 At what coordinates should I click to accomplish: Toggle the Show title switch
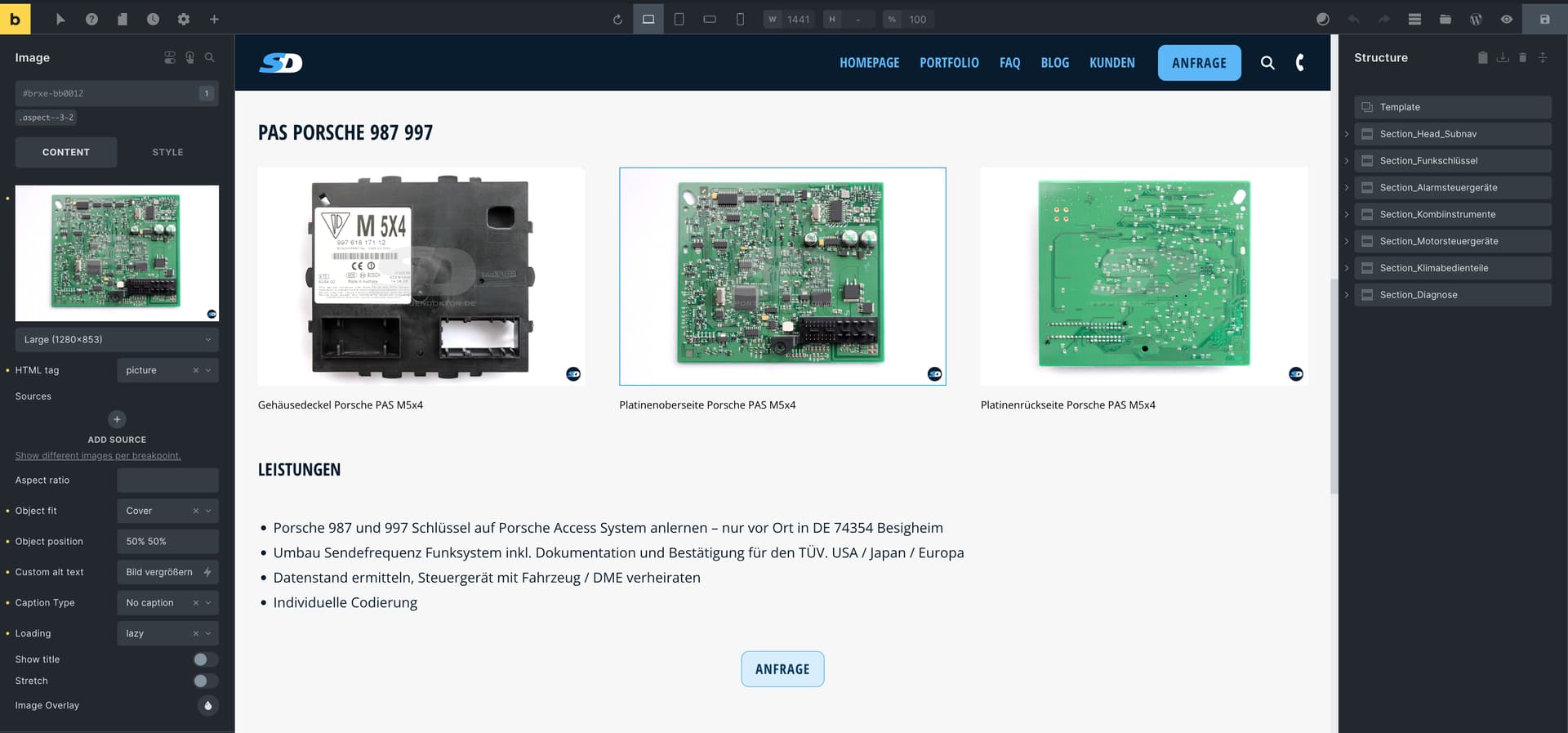point(206,659)
